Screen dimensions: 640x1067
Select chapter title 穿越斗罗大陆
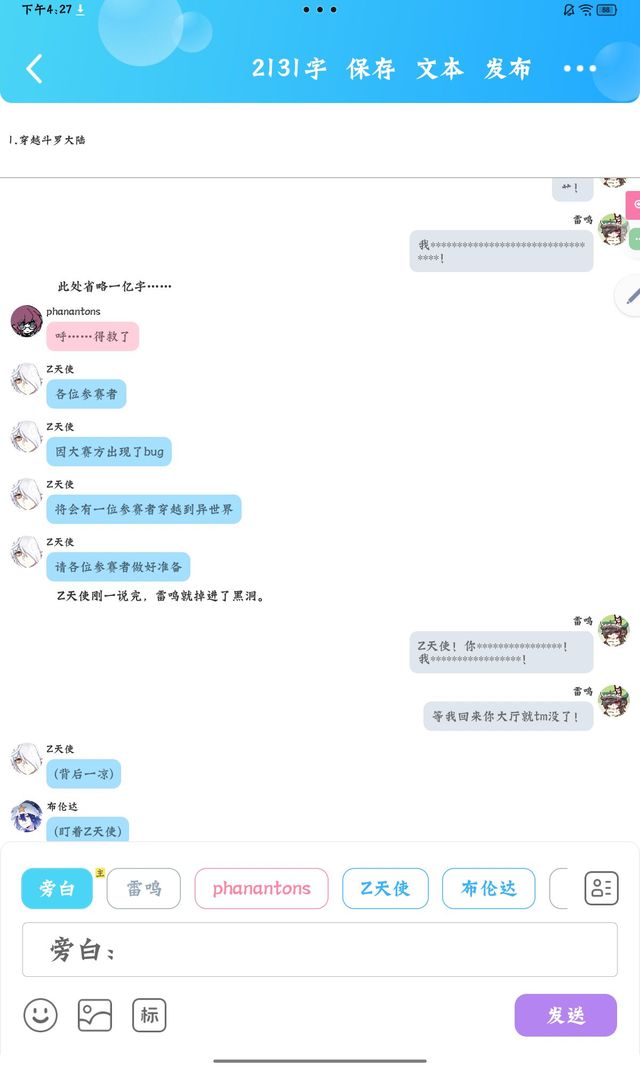[x=52, y=140]
